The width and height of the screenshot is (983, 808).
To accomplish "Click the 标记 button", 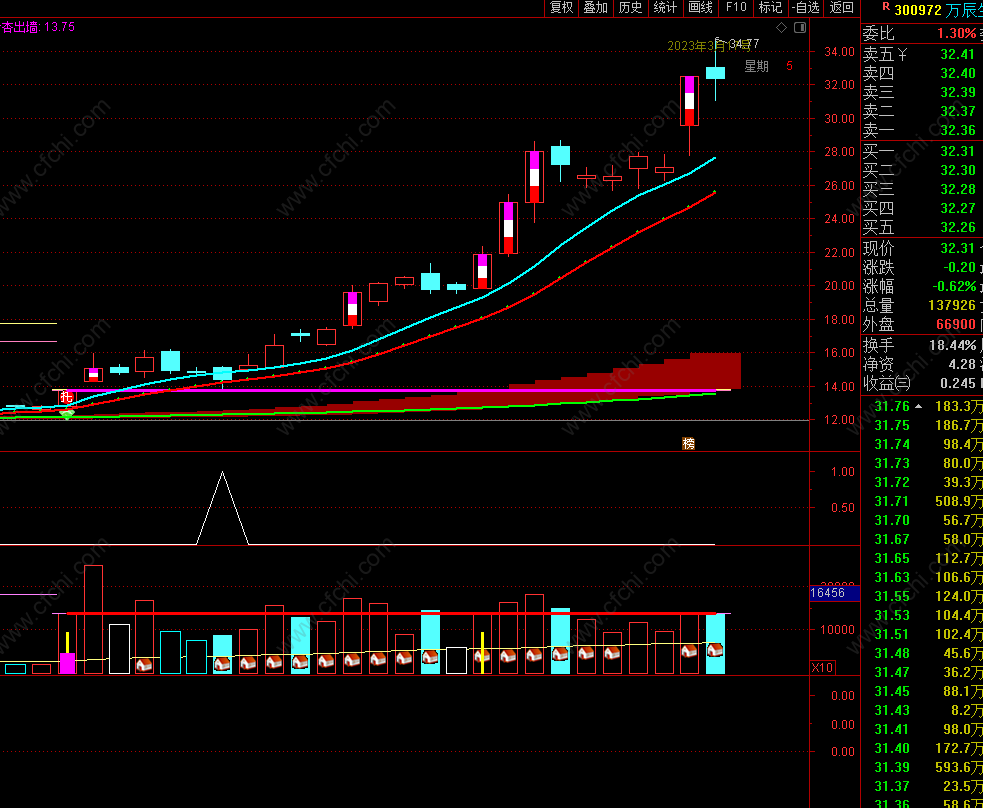I will click(x=770, y=8).
